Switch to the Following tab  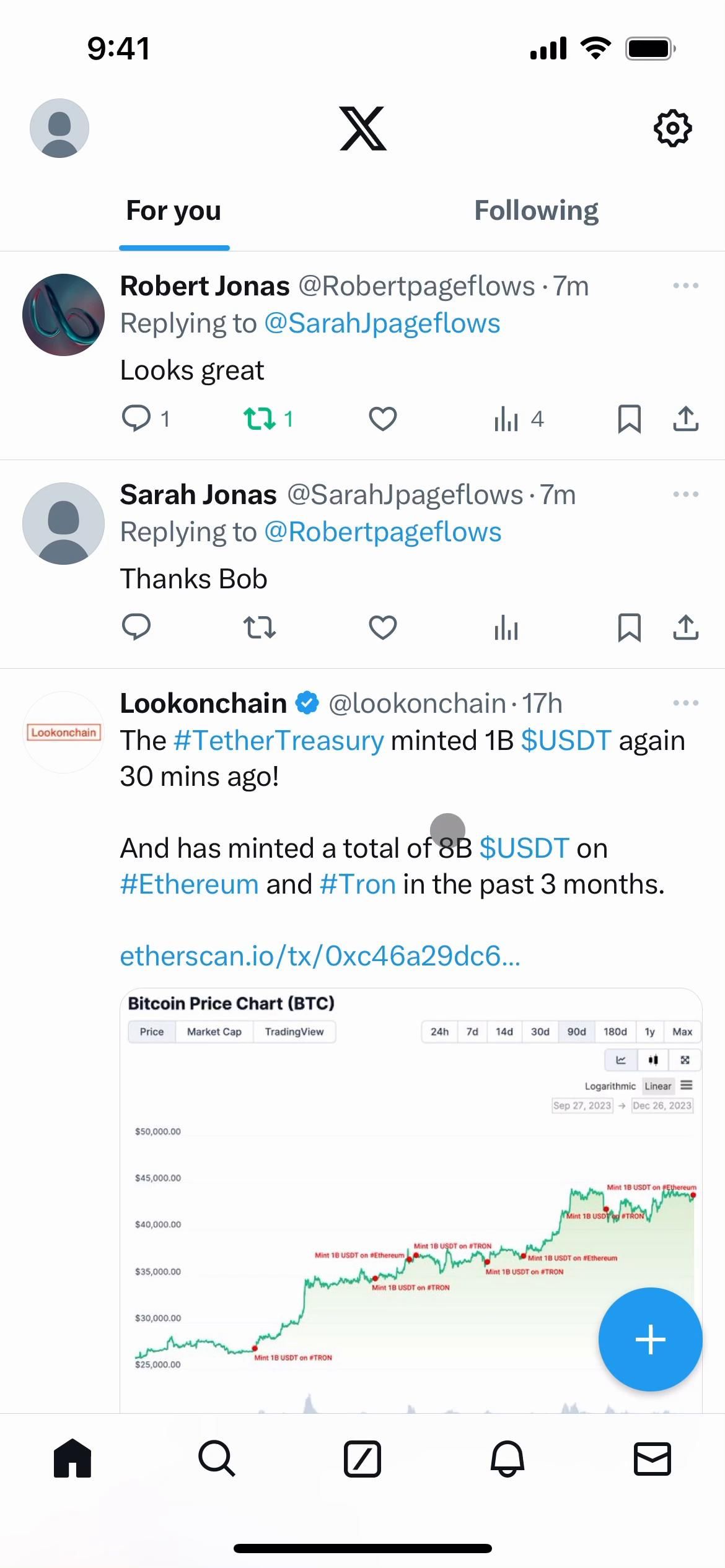(536, 211)
